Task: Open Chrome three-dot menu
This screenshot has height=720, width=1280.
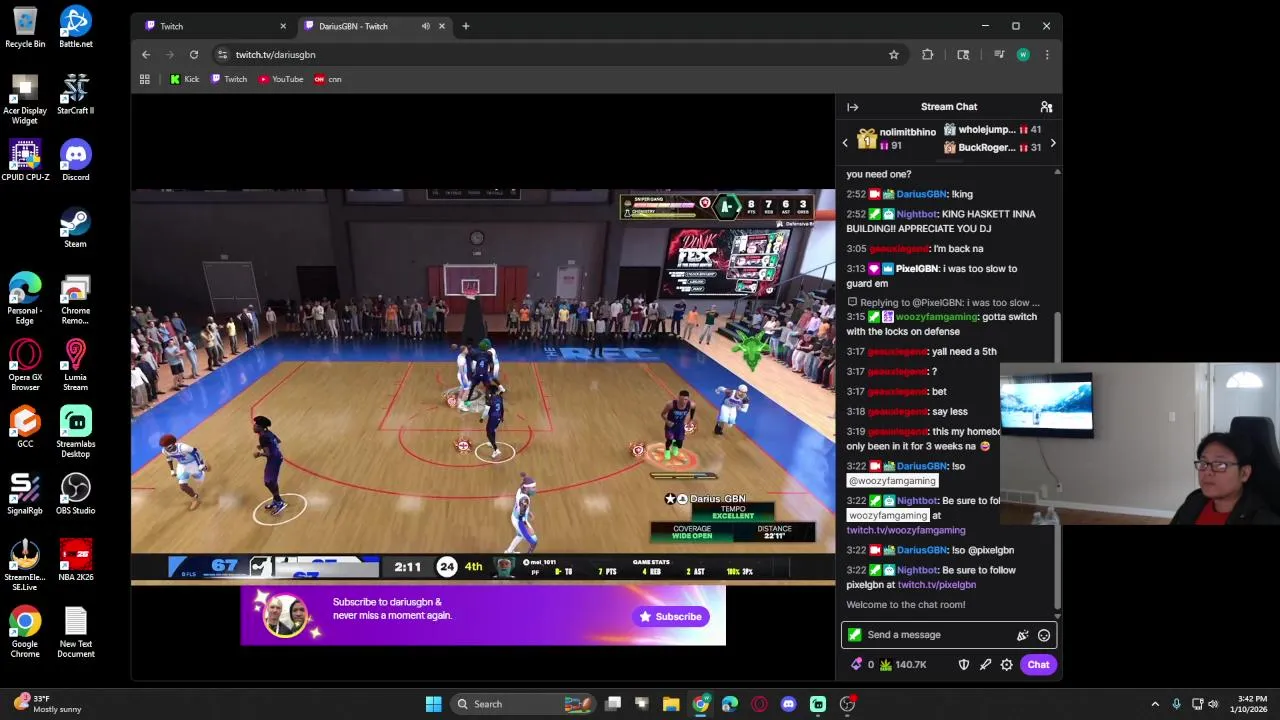Action: tap(1047, 55)
